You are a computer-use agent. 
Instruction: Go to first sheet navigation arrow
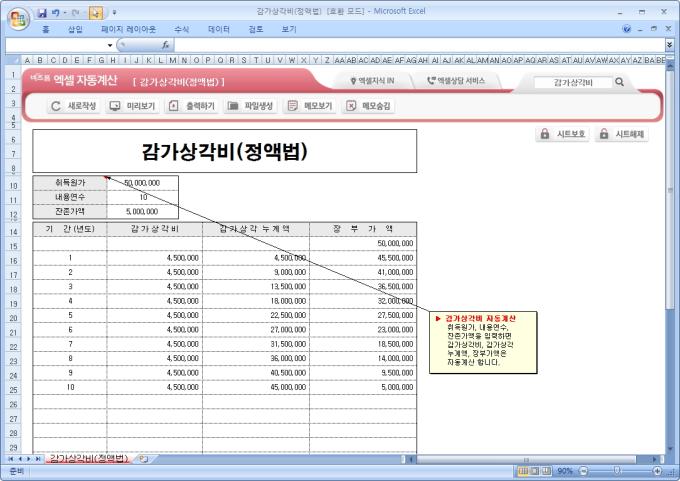coord(10,458)
